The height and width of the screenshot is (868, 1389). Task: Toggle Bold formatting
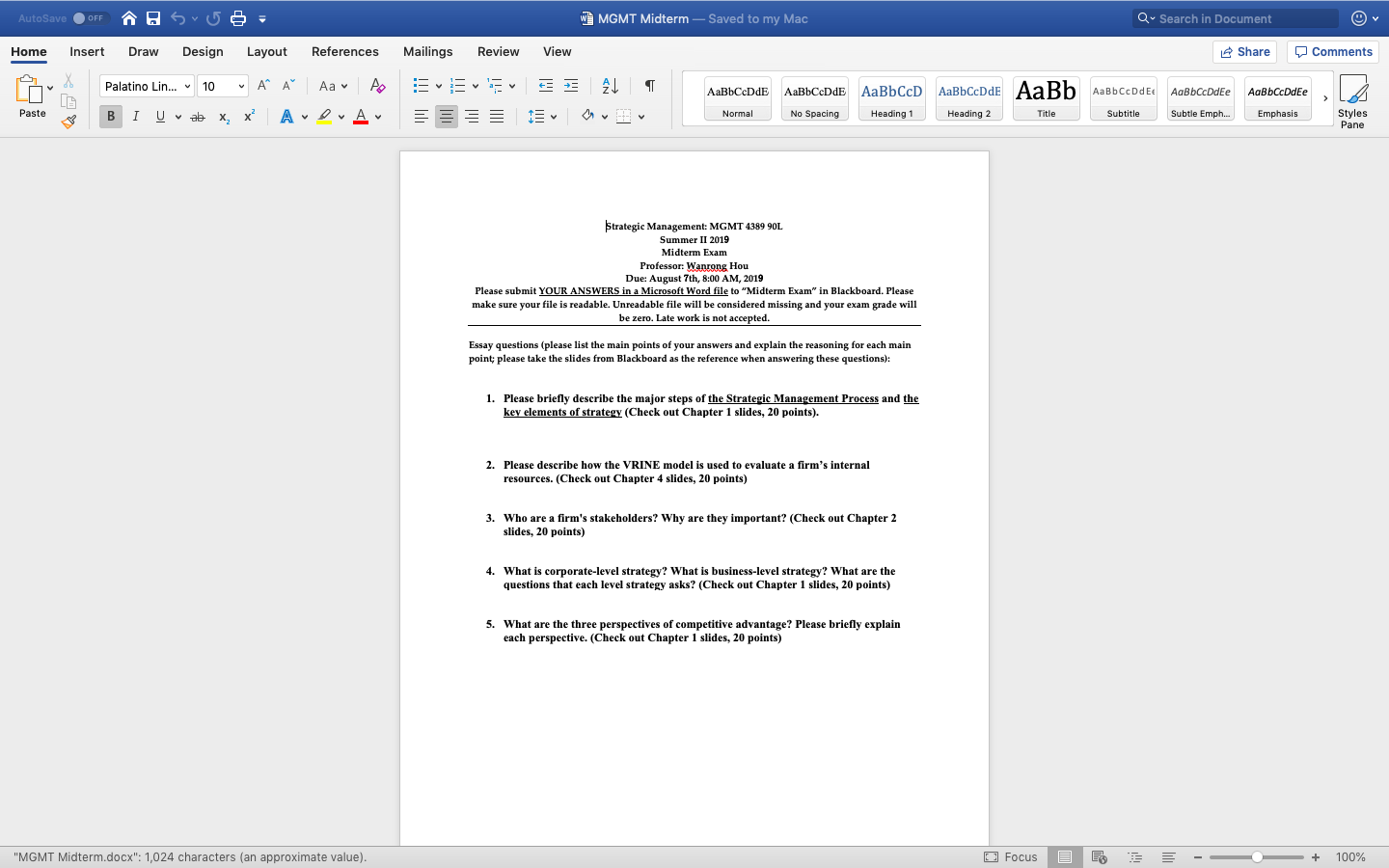(x=111, y=117)
